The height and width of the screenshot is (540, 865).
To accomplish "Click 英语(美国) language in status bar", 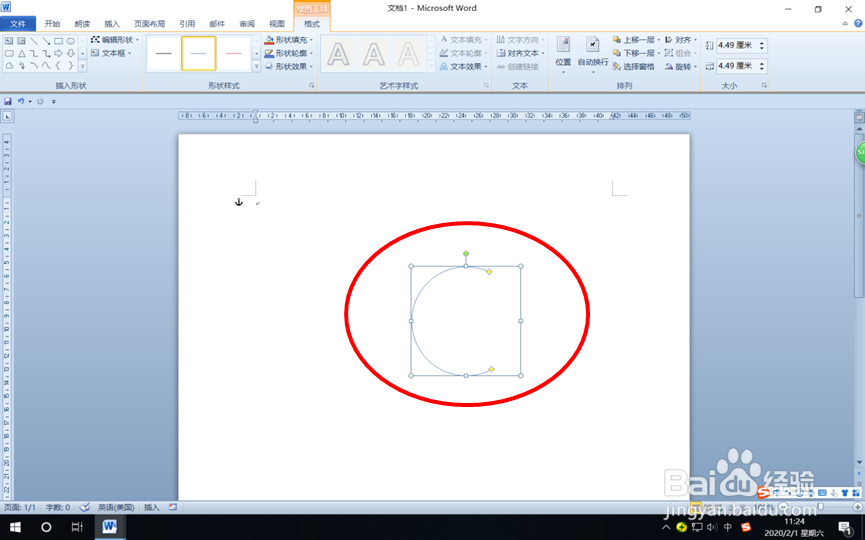I will coord(116,507).
